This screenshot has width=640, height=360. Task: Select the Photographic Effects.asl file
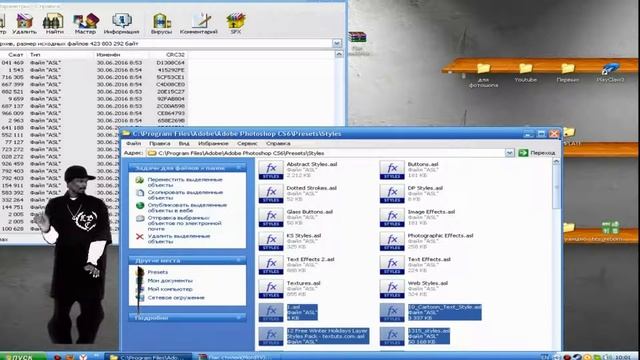427,241
